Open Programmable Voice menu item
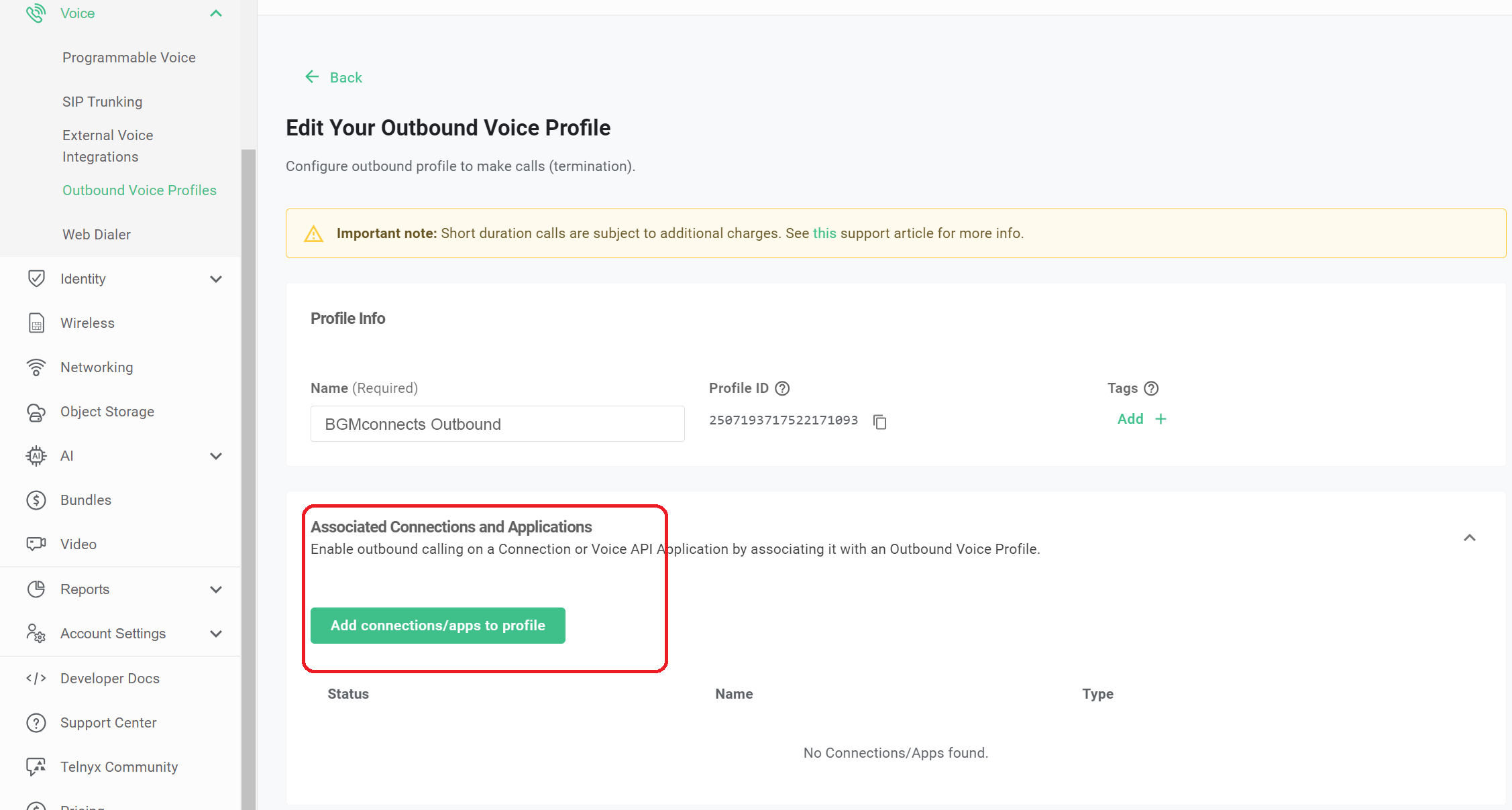Viewport: 1512px width, 810px height. click(x=129, y=58)
